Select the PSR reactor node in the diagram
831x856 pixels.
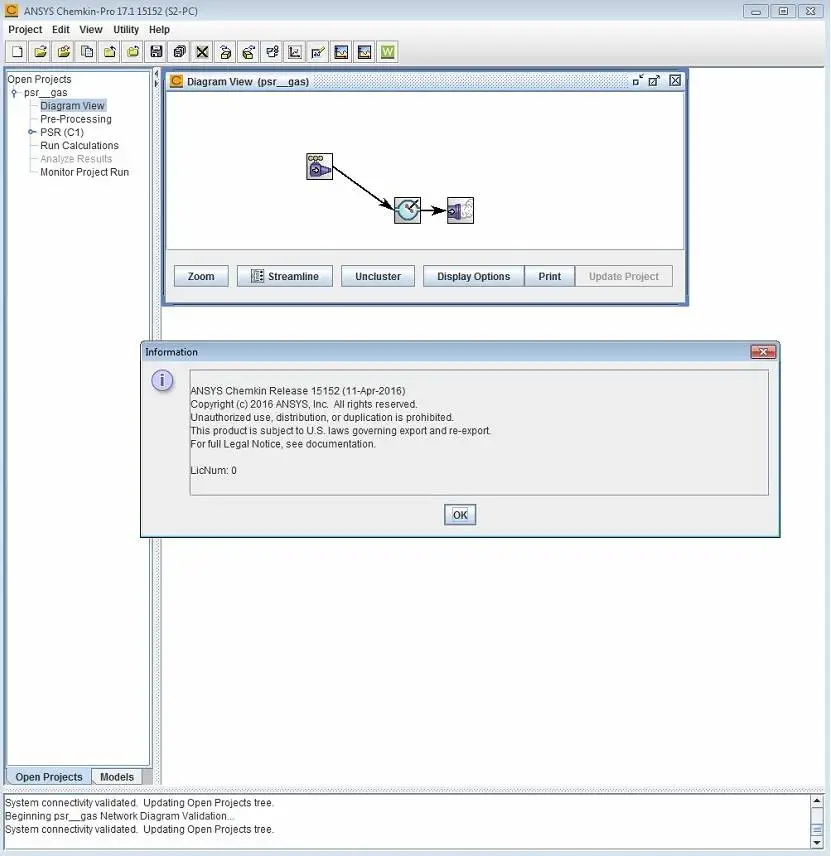click(407, 210)
